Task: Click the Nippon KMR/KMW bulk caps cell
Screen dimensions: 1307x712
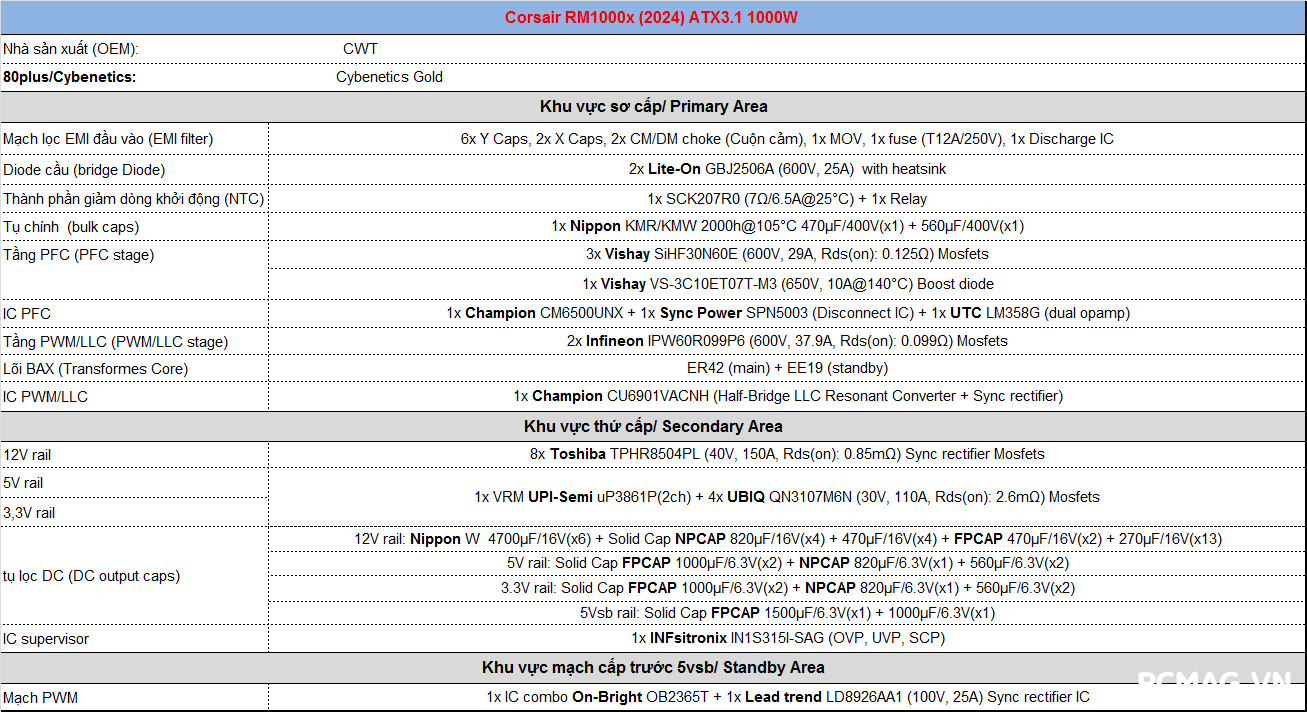Action: point(787,226)
